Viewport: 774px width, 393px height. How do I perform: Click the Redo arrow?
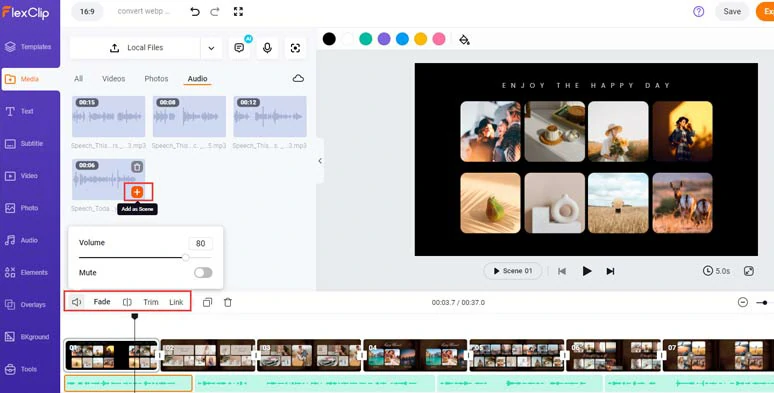(215, 11)
